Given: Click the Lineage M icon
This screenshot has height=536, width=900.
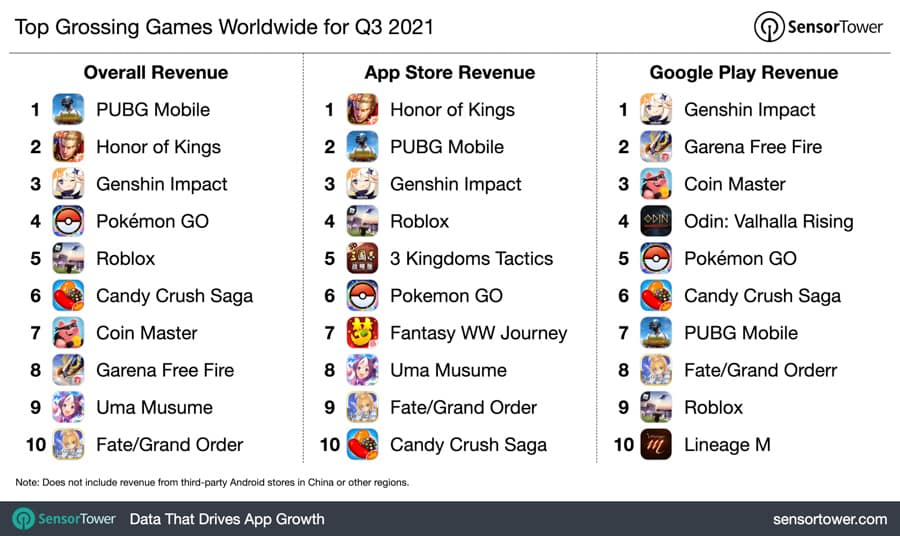Looking at the screenshot, I should [x=656, y=445].
